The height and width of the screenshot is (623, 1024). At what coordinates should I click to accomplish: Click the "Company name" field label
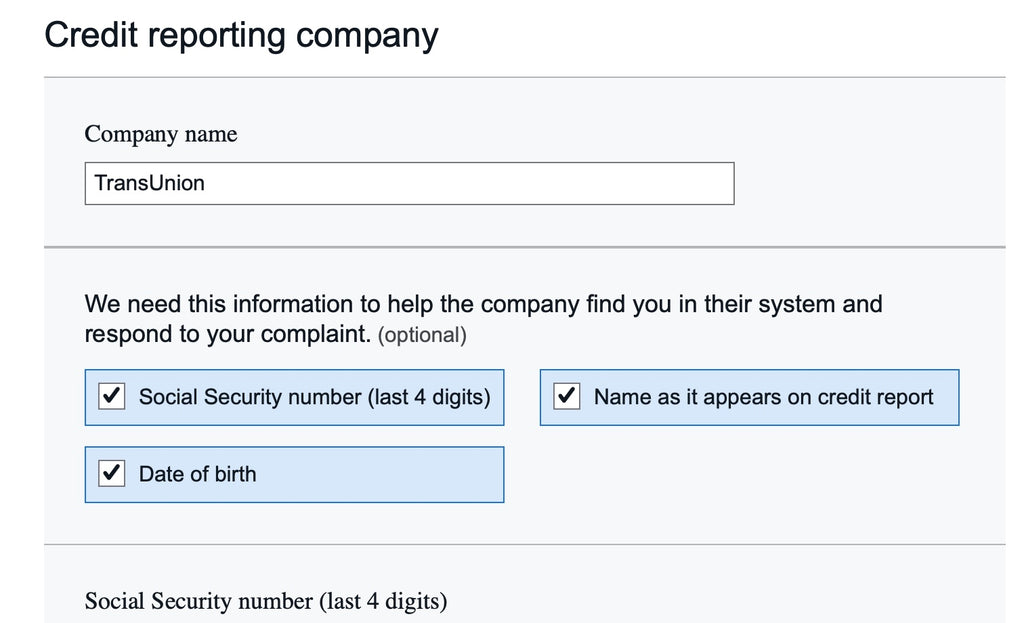point(161,134)
